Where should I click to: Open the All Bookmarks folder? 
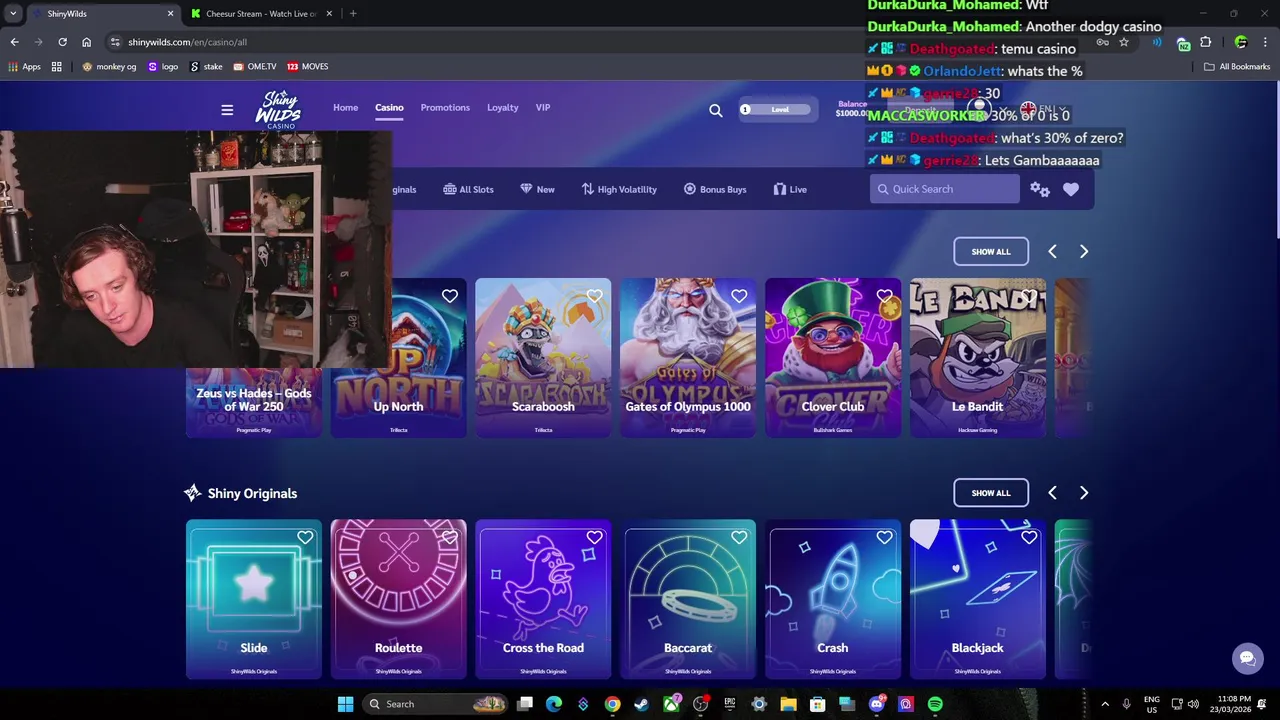1237,67
